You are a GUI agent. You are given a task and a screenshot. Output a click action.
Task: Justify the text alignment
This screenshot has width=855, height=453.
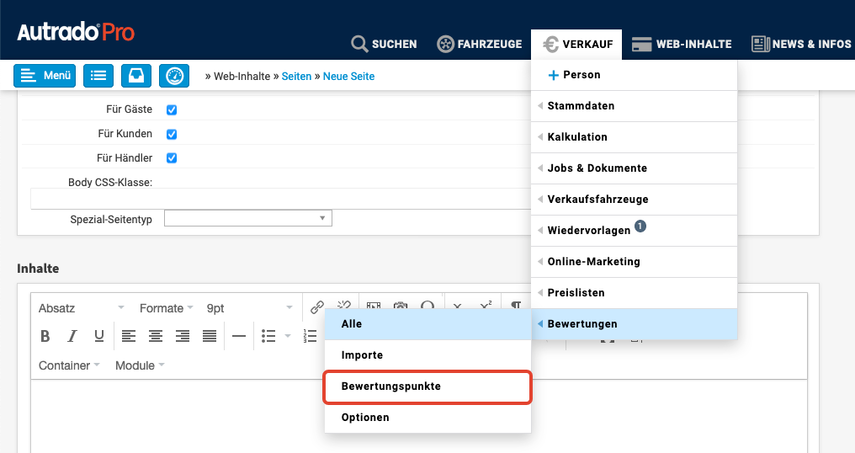[x=209, y=336]
